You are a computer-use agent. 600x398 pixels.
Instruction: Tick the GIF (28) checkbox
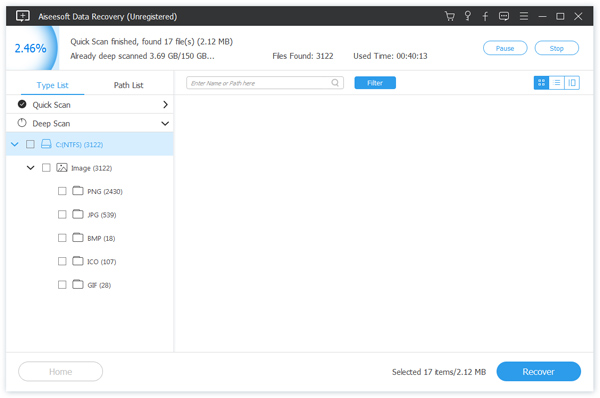62,285
